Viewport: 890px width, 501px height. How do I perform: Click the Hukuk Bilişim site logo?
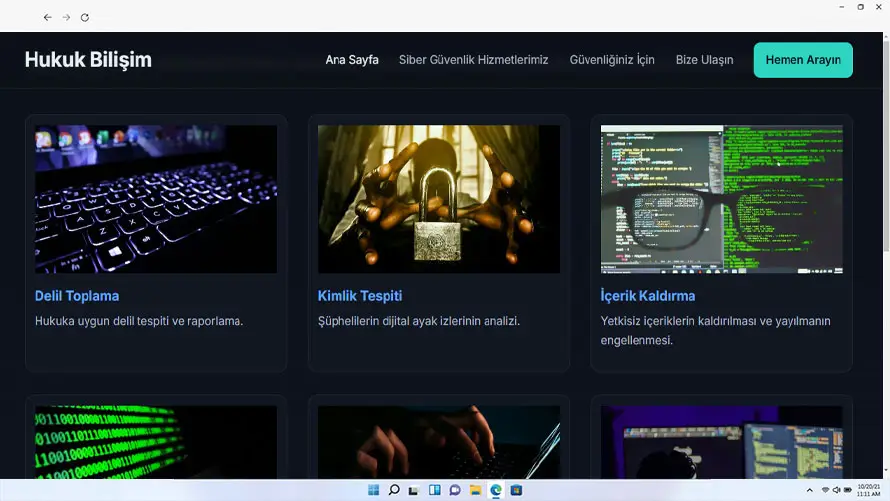tap(88, 60)
